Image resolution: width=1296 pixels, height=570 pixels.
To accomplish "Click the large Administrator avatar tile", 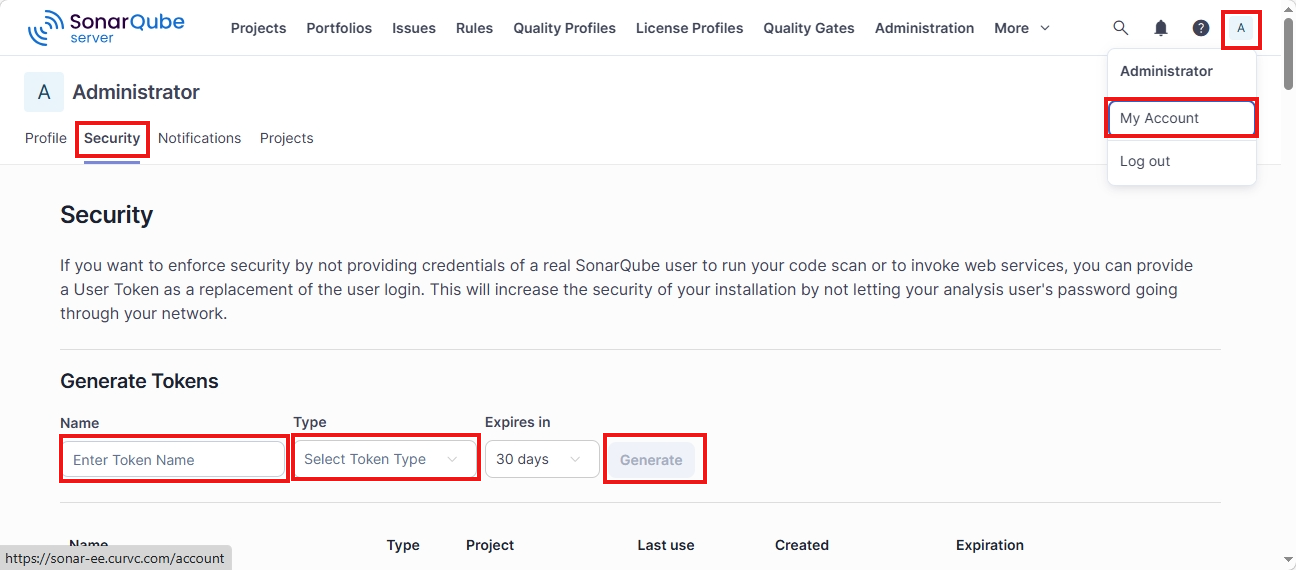I will [x=44, y=92].
